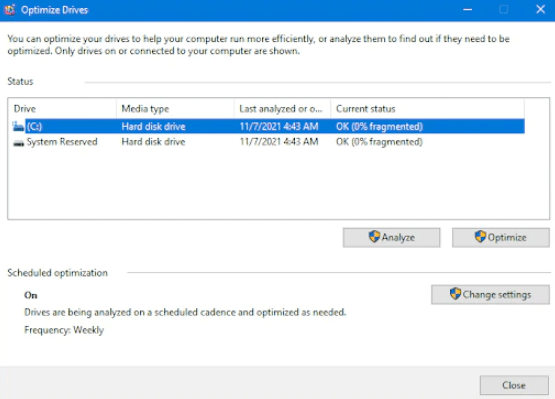555x399 pixels.
Task: Sort by the Media type column header
Action: click(x=175, y=109)
